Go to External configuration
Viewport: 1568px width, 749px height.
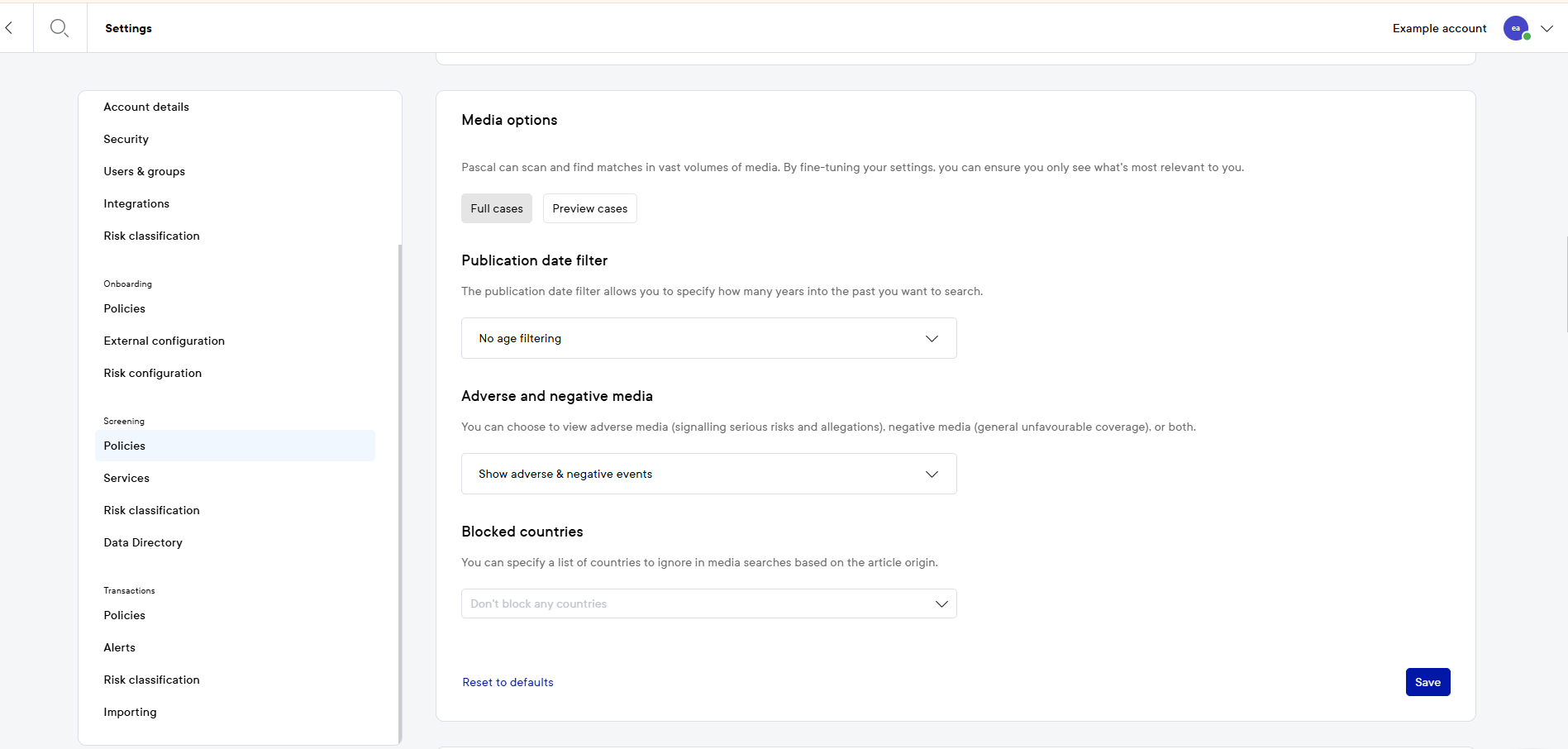(164, 341)
